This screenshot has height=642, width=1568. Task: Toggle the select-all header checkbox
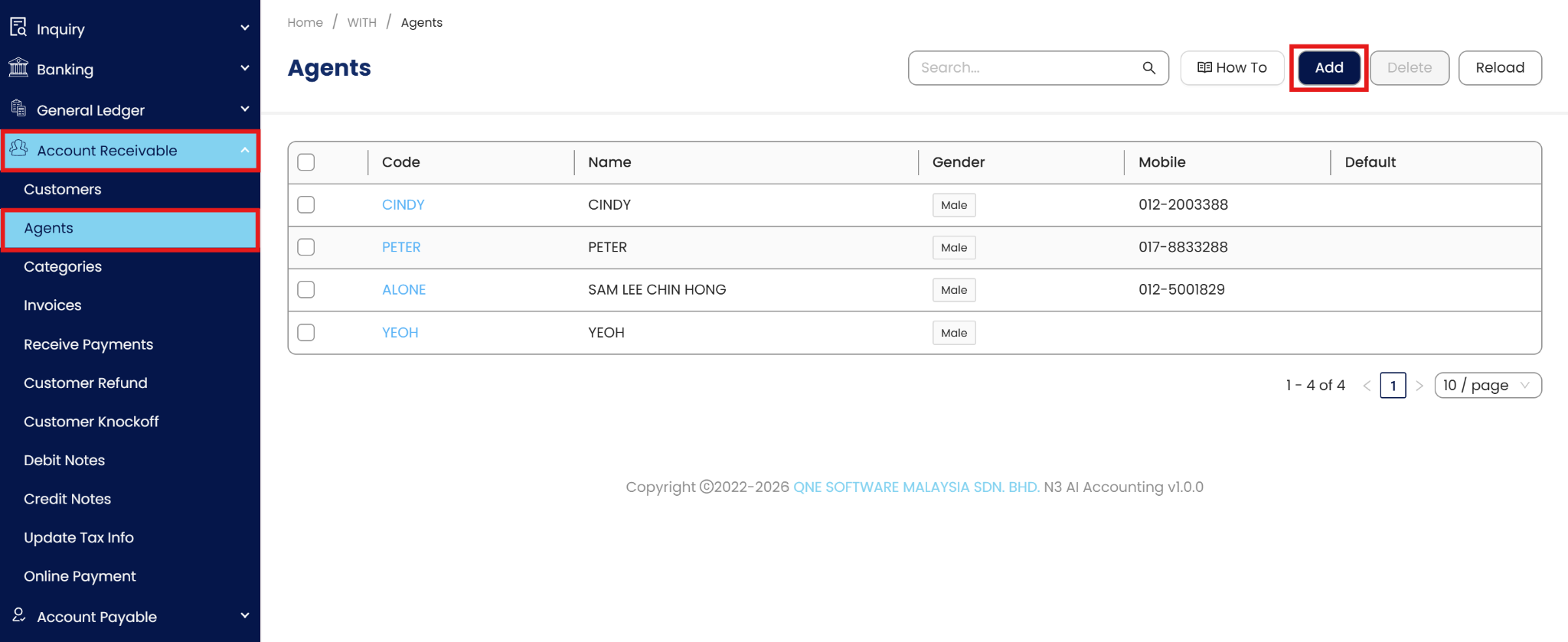click(306, 162)
